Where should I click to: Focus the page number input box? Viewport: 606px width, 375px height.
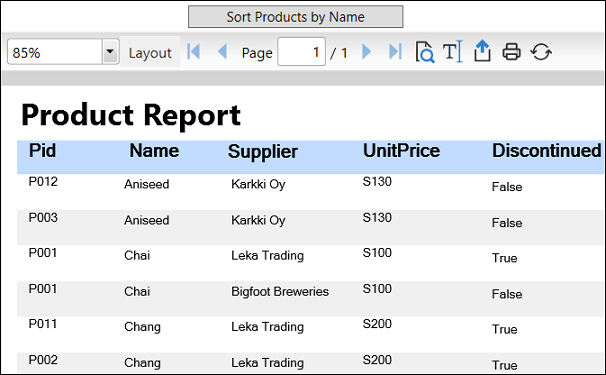[x=301, y=51]
